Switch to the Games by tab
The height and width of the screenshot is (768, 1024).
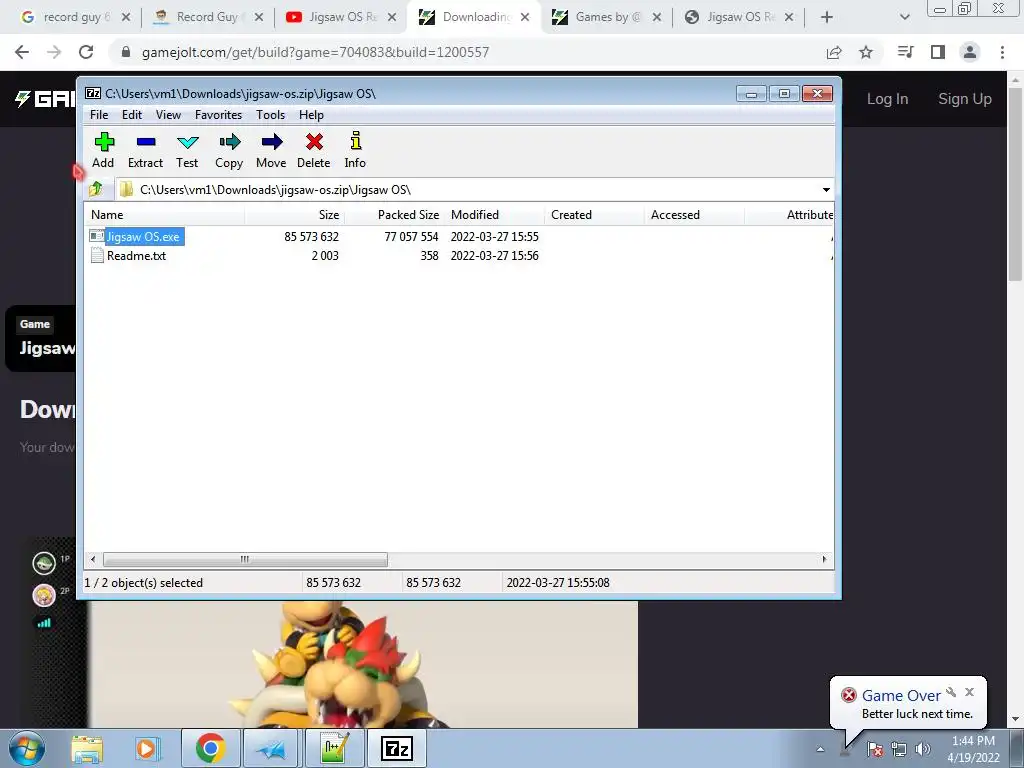(607, 17)
